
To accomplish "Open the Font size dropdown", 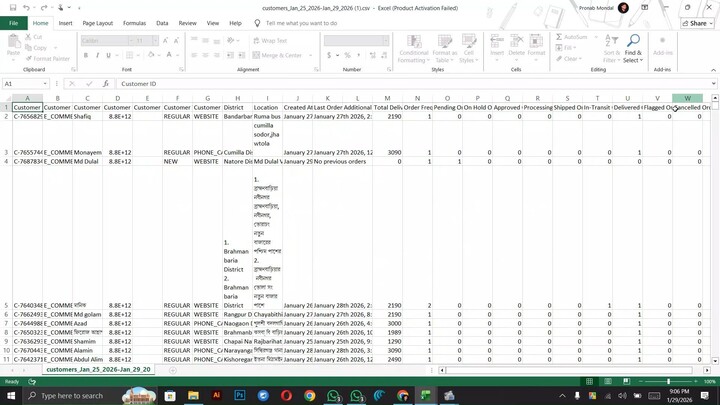I will [x=155, y=41].
